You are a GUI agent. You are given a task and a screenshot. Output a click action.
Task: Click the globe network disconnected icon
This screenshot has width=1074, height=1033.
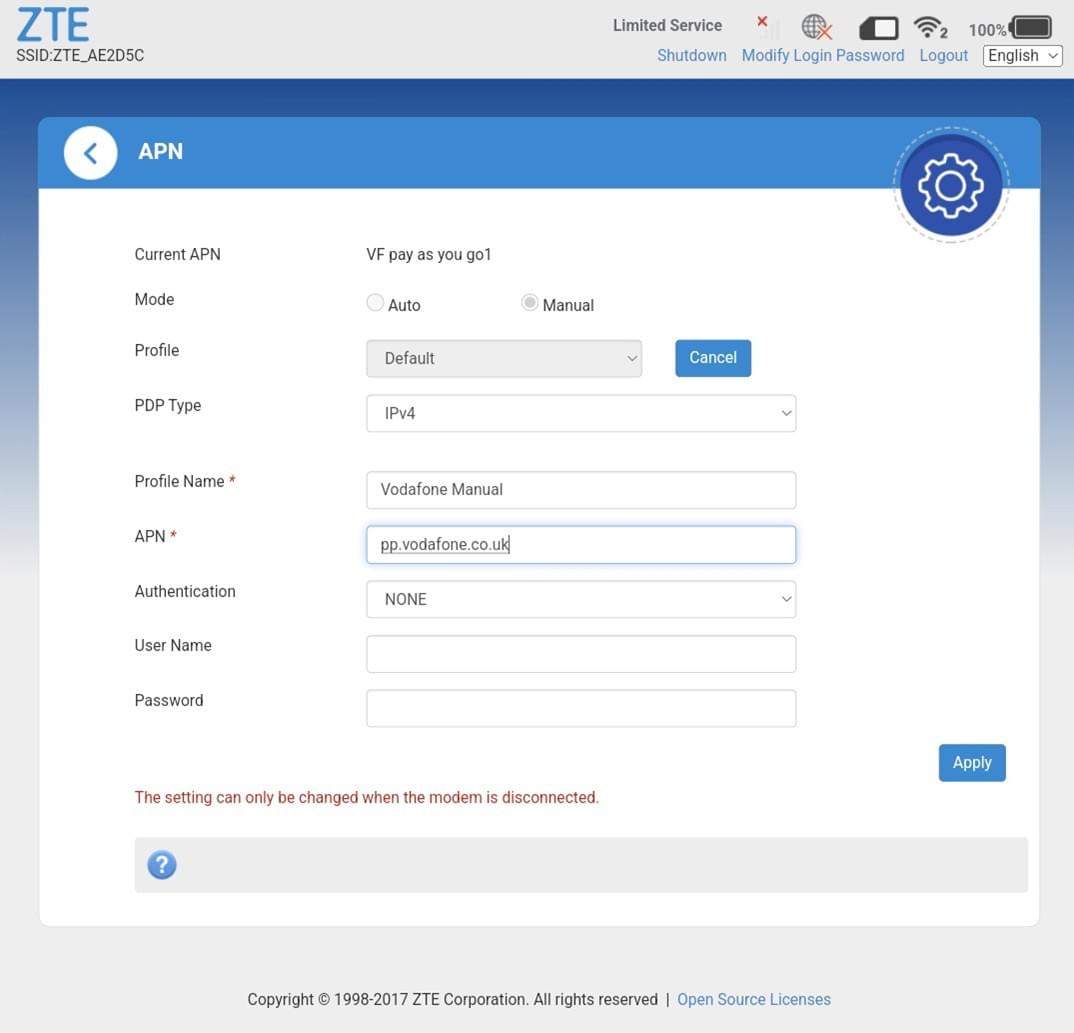816,27
